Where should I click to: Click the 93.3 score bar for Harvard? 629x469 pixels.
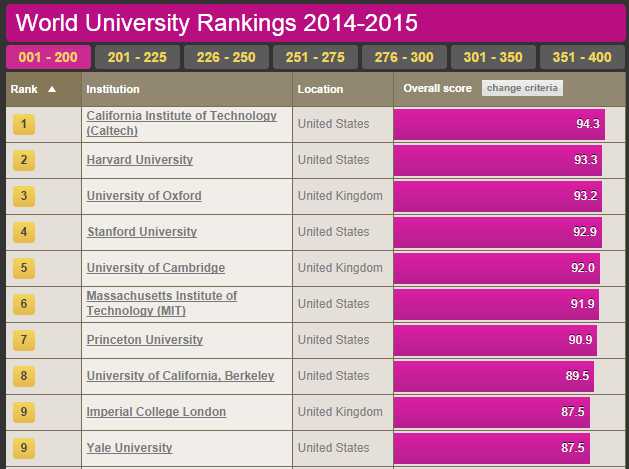[498, 160]
